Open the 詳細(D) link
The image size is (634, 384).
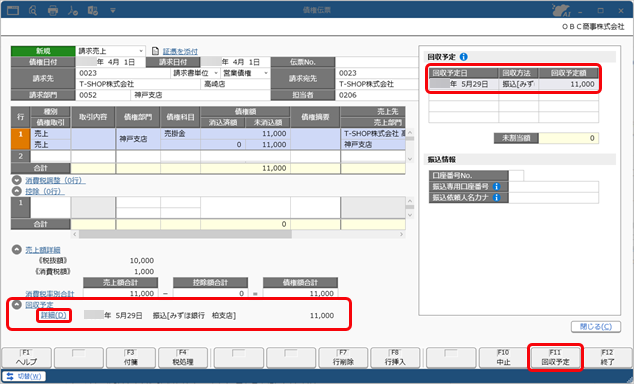tap(53, 315)
